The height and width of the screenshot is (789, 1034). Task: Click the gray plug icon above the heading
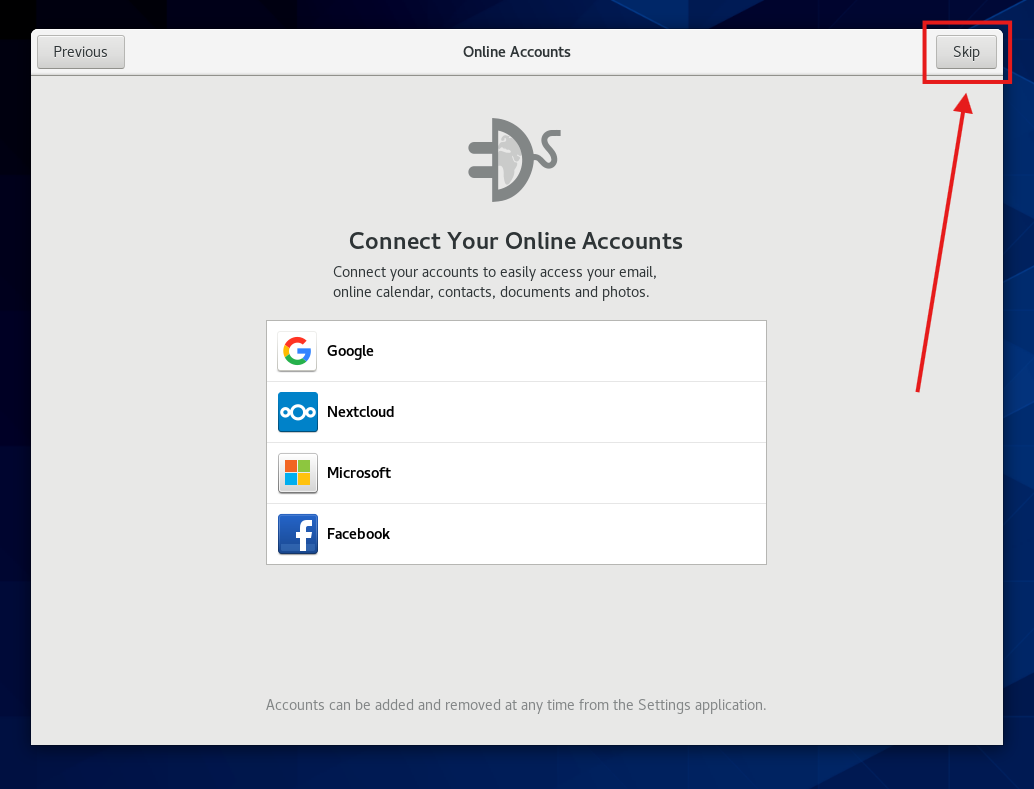pos(513,159)
